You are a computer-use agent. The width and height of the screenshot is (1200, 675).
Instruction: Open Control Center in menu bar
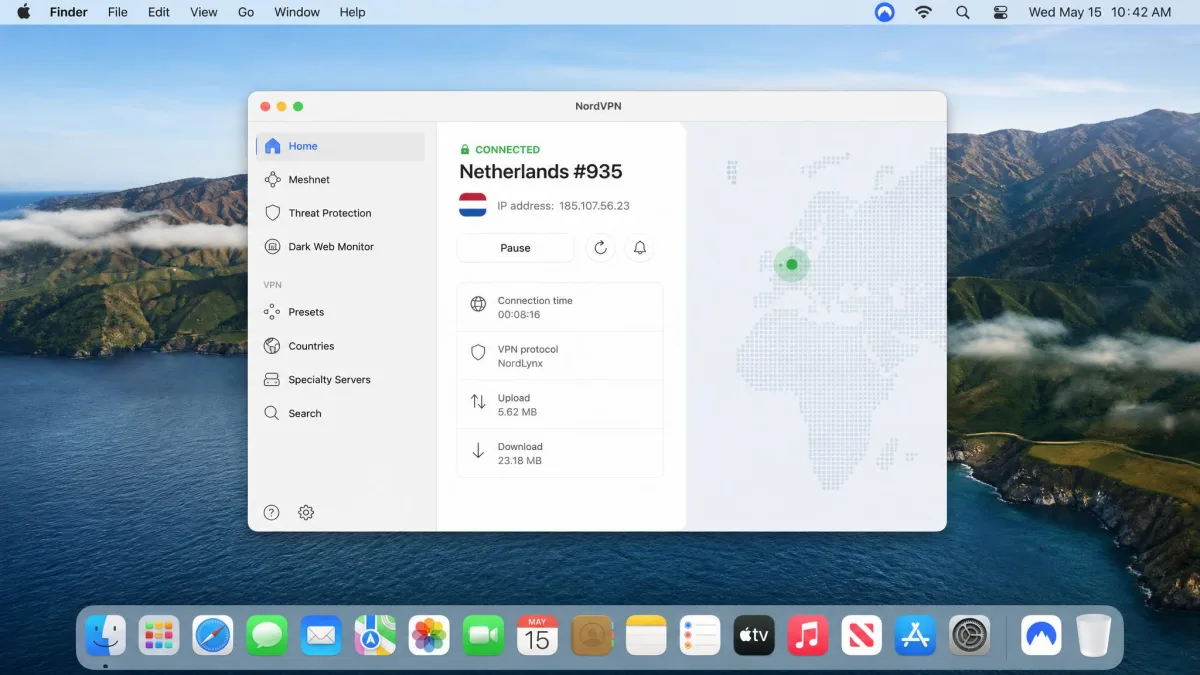click(1001, 12)
